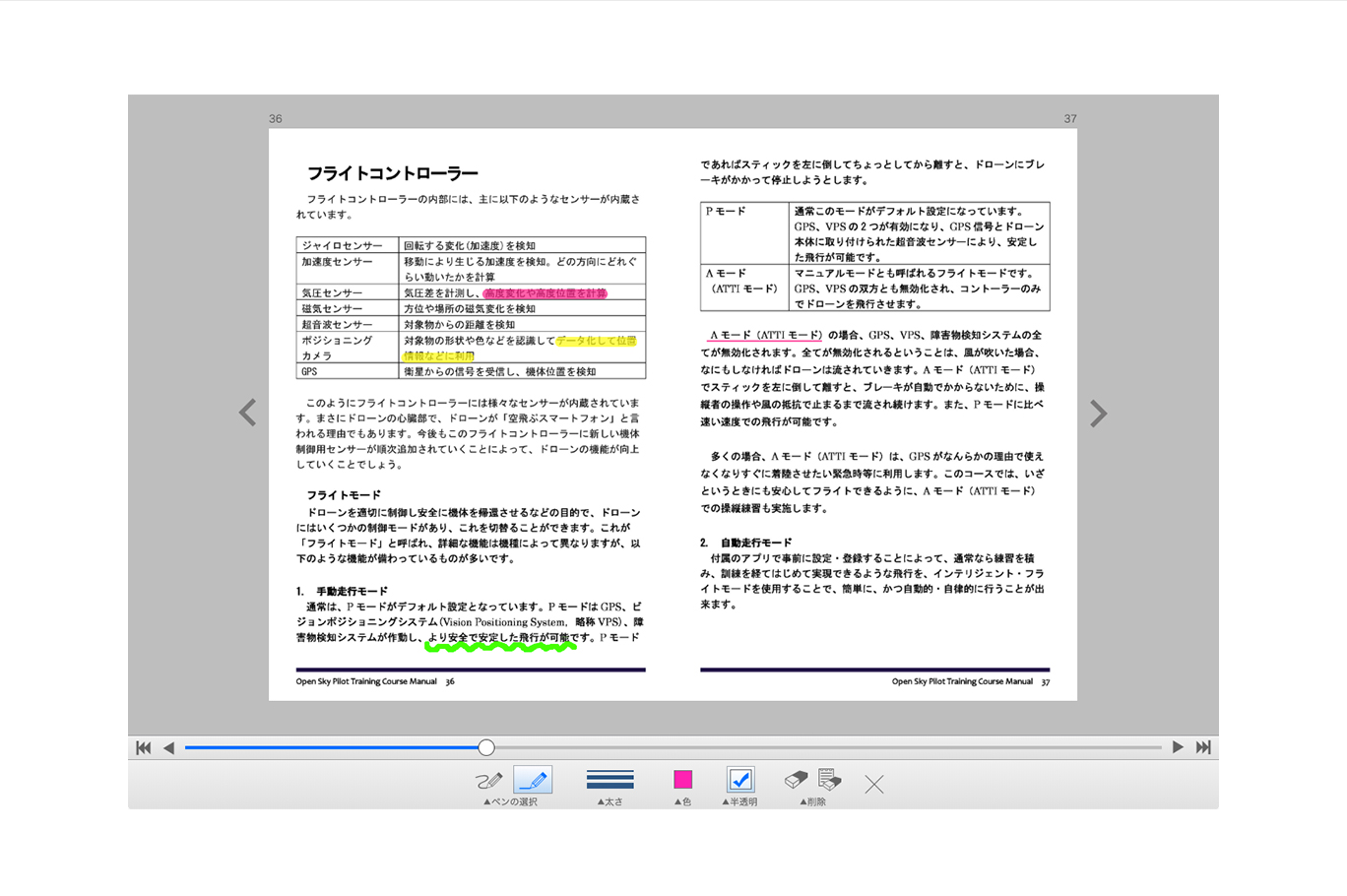
Task: Select the straight-line marker pen tool
Action: point(533,781)
